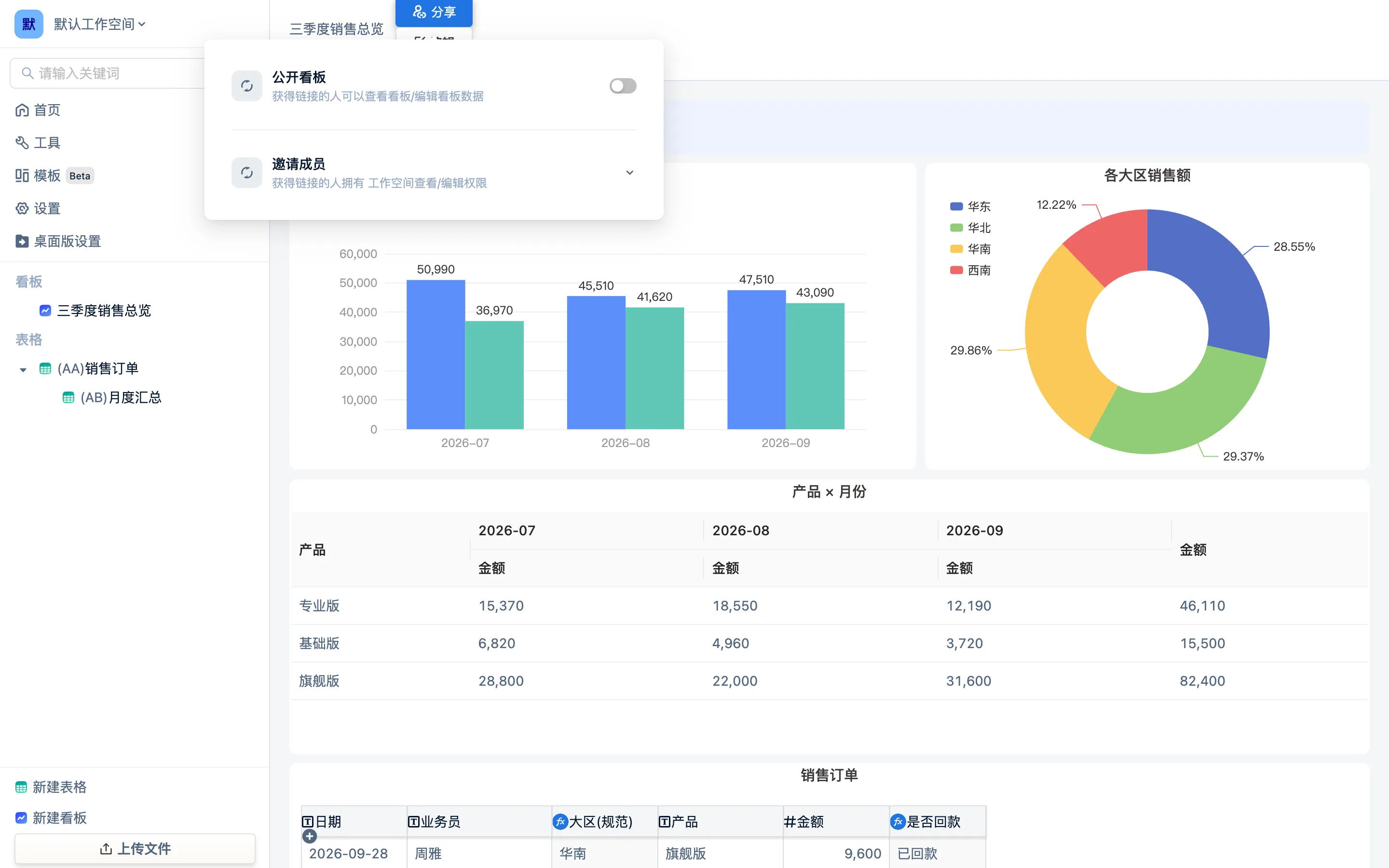Click the 上传文件 button
Viewport: 1389px width, 868px height.
135,849
